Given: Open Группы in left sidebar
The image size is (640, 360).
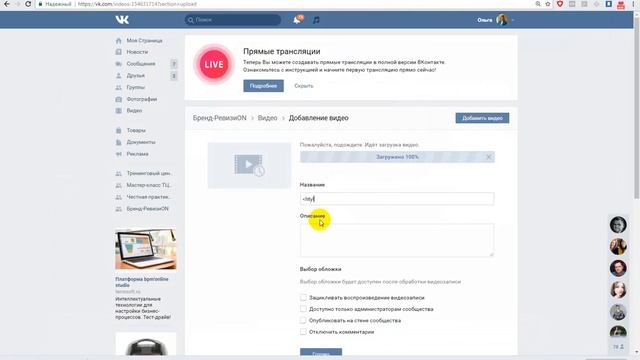Looking at the screenshot, I should [136, 87].
